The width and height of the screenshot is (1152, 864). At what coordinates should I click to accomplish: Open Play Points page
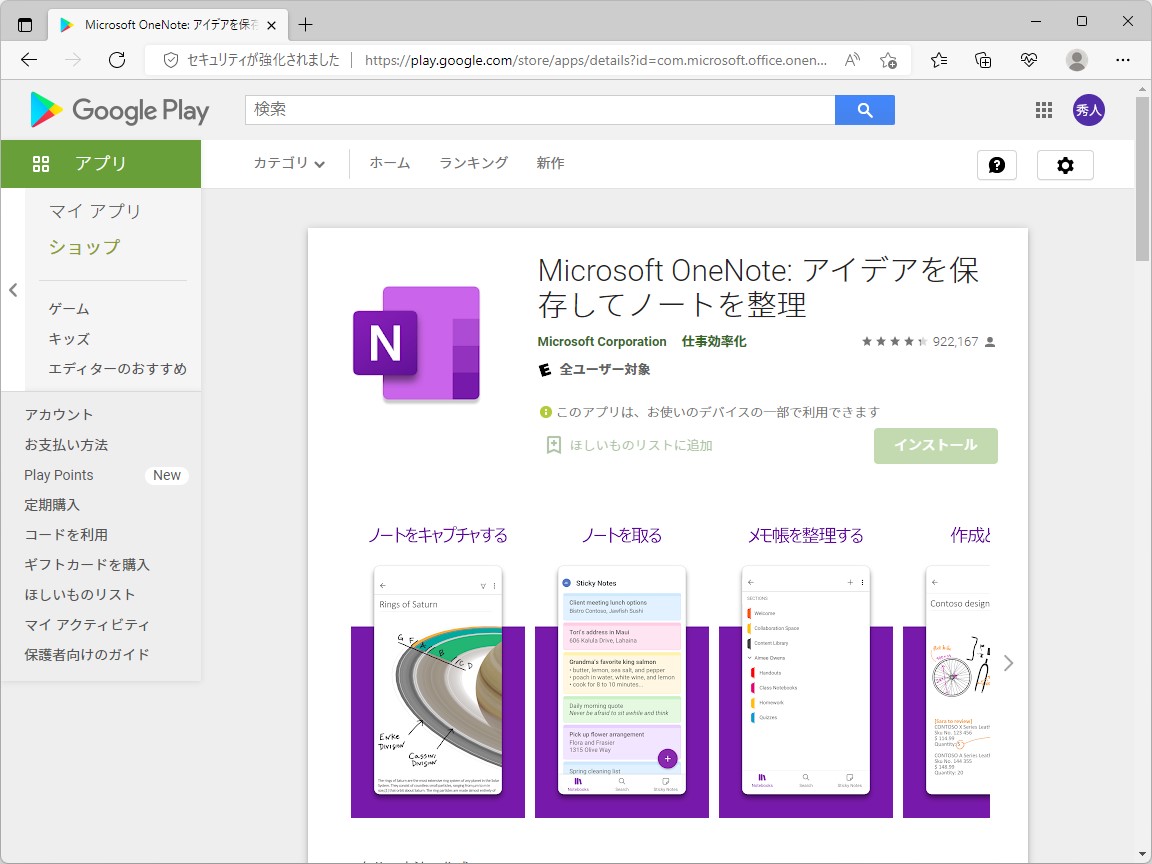tap(59, 475)
